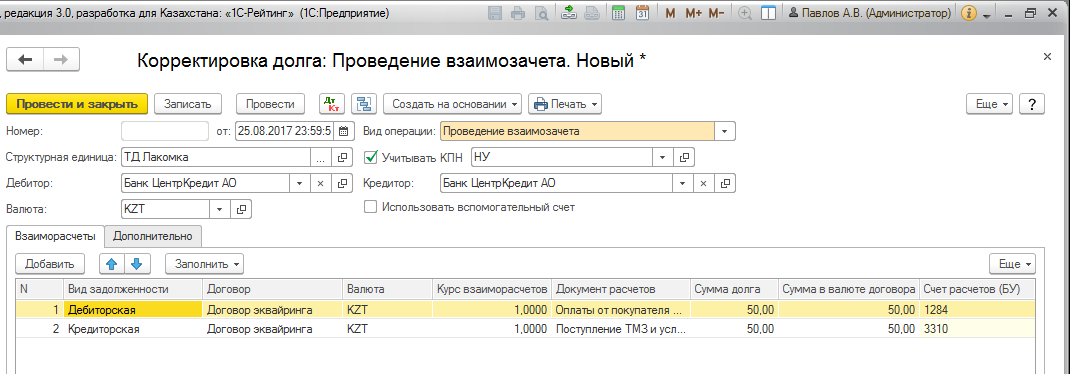This screenshot has height=374, width=1070.
Task: Click the Провести button
Action: point(270,104)
